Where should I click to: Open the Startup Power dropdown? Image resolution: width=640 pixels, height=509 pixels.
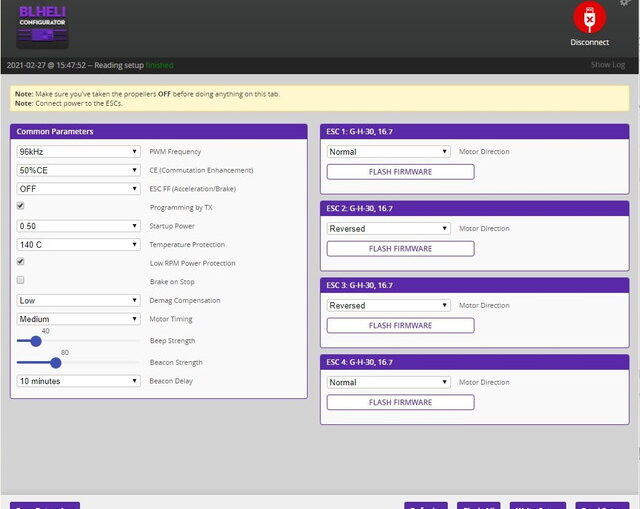[x=78, y=226]
